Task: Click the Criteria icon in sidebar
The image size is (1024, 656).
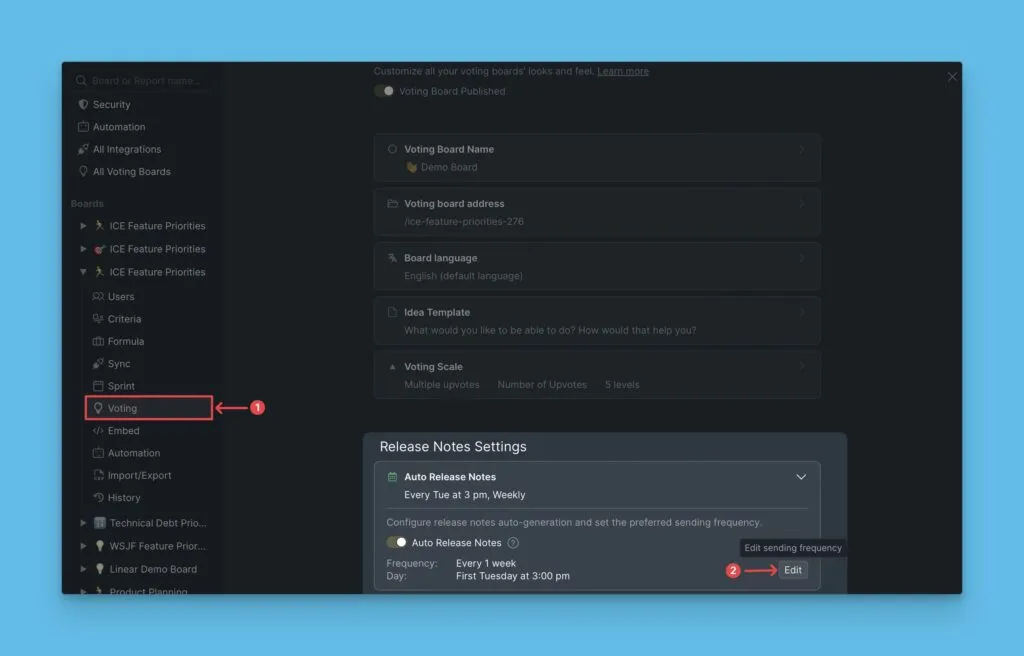Action: pyautogui.click(x=98, y=319)
